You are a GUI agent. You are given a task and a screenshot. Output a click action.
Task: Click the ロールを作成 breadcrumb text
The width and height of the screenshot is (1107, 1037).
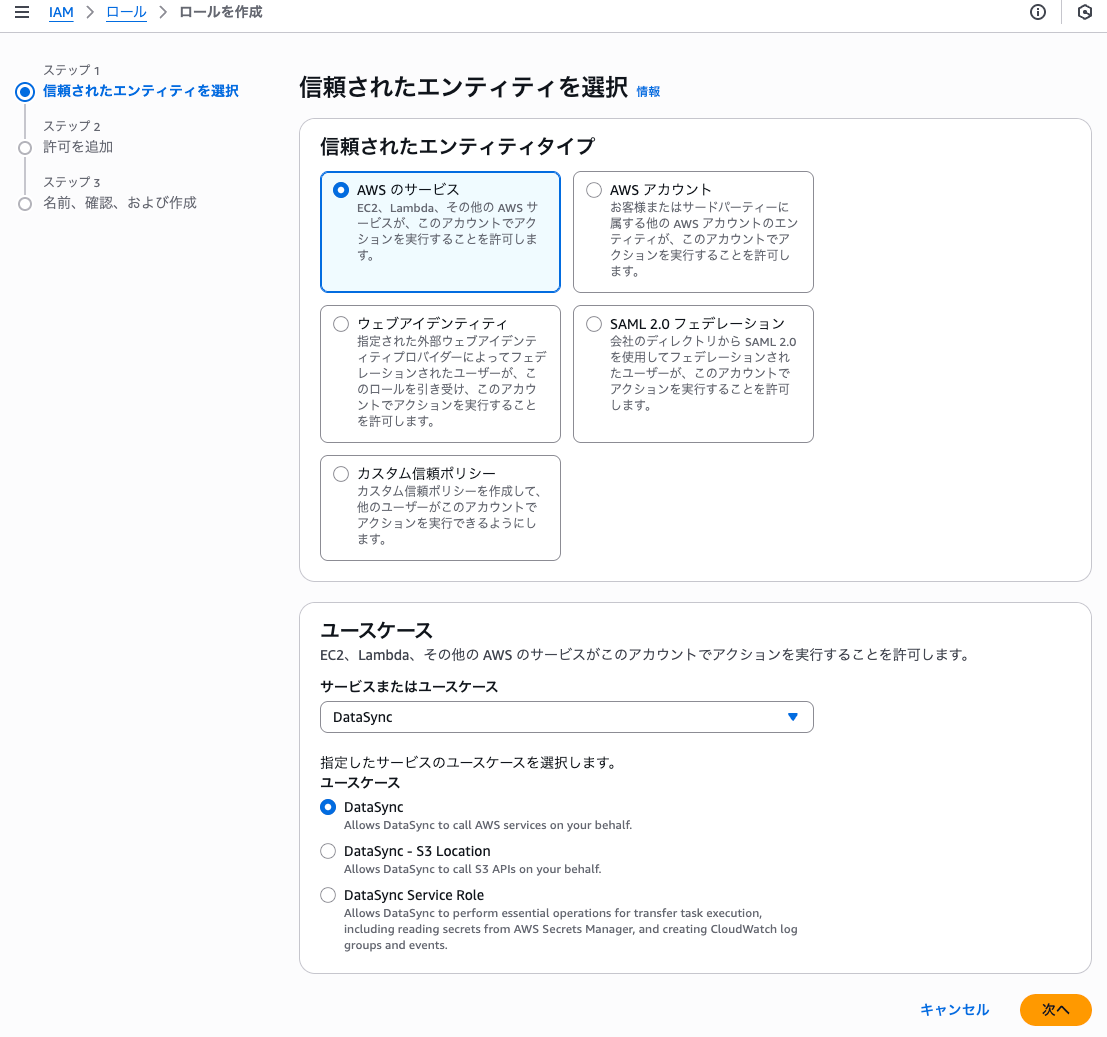tap(220, 12)
